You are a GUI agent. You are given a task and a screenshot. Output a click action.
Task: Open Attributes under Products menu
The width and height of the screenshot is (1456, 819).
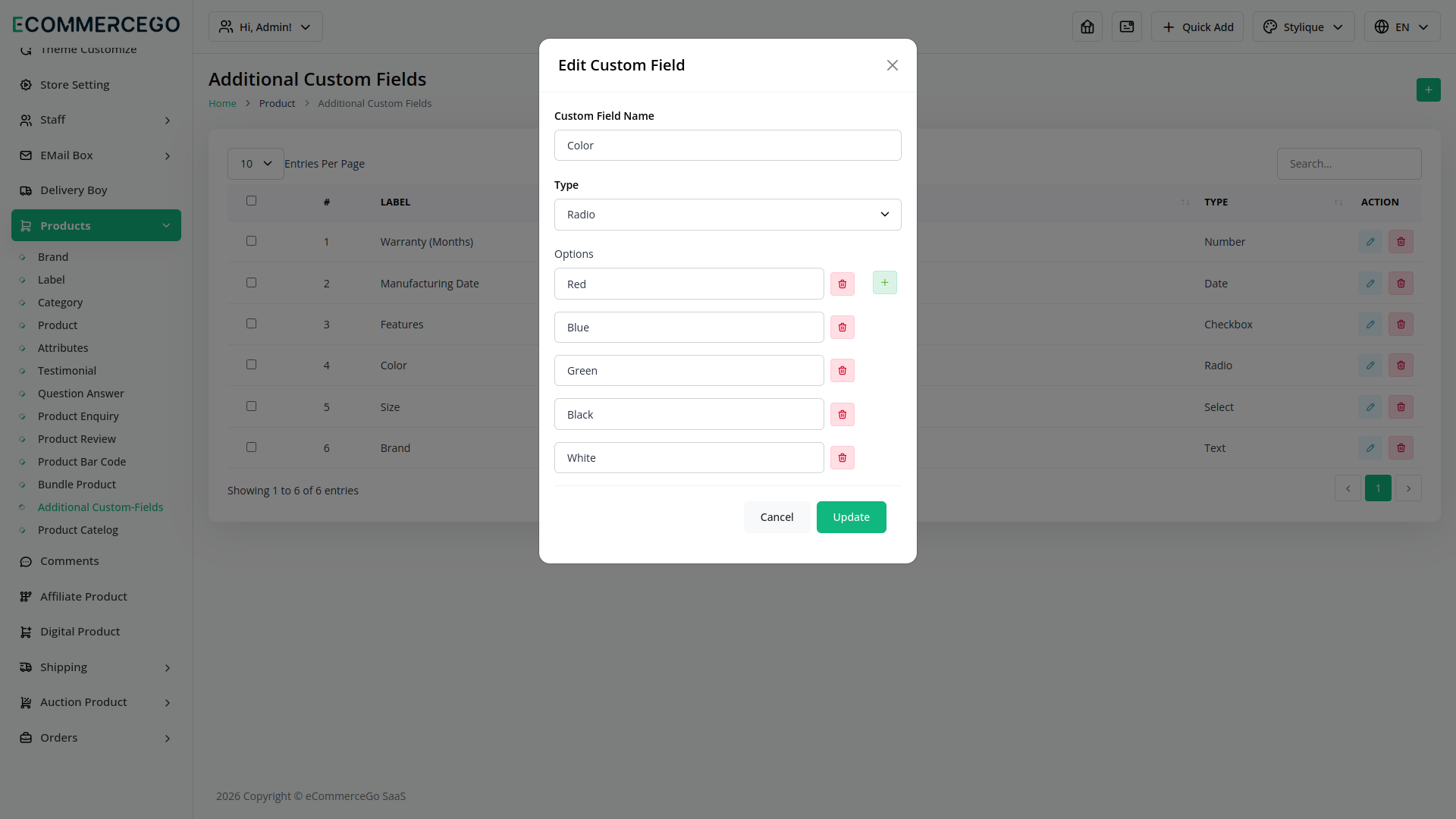pos(63,348)
